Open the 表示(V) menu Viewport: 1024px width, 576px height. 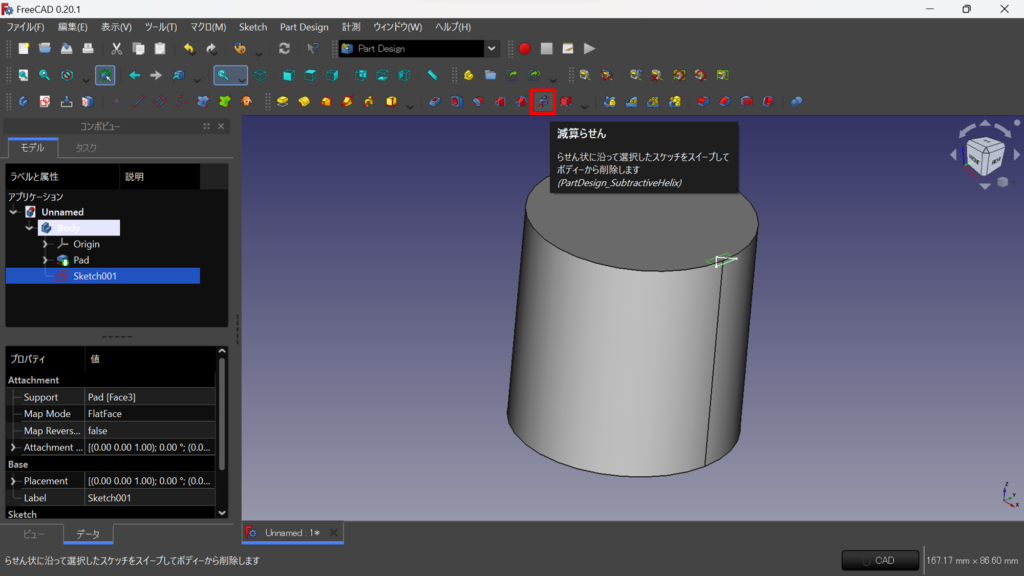tap(116, 27)
